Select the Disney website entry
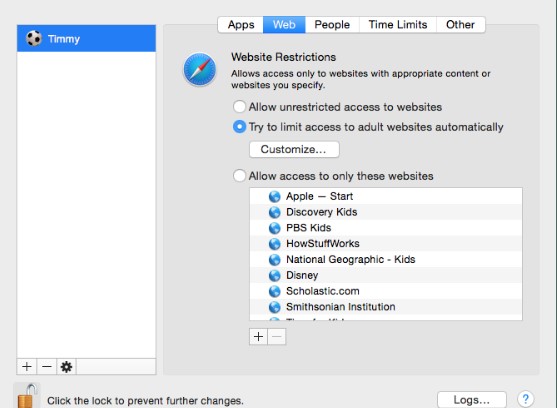557x408 pixels. pos(386,276)
